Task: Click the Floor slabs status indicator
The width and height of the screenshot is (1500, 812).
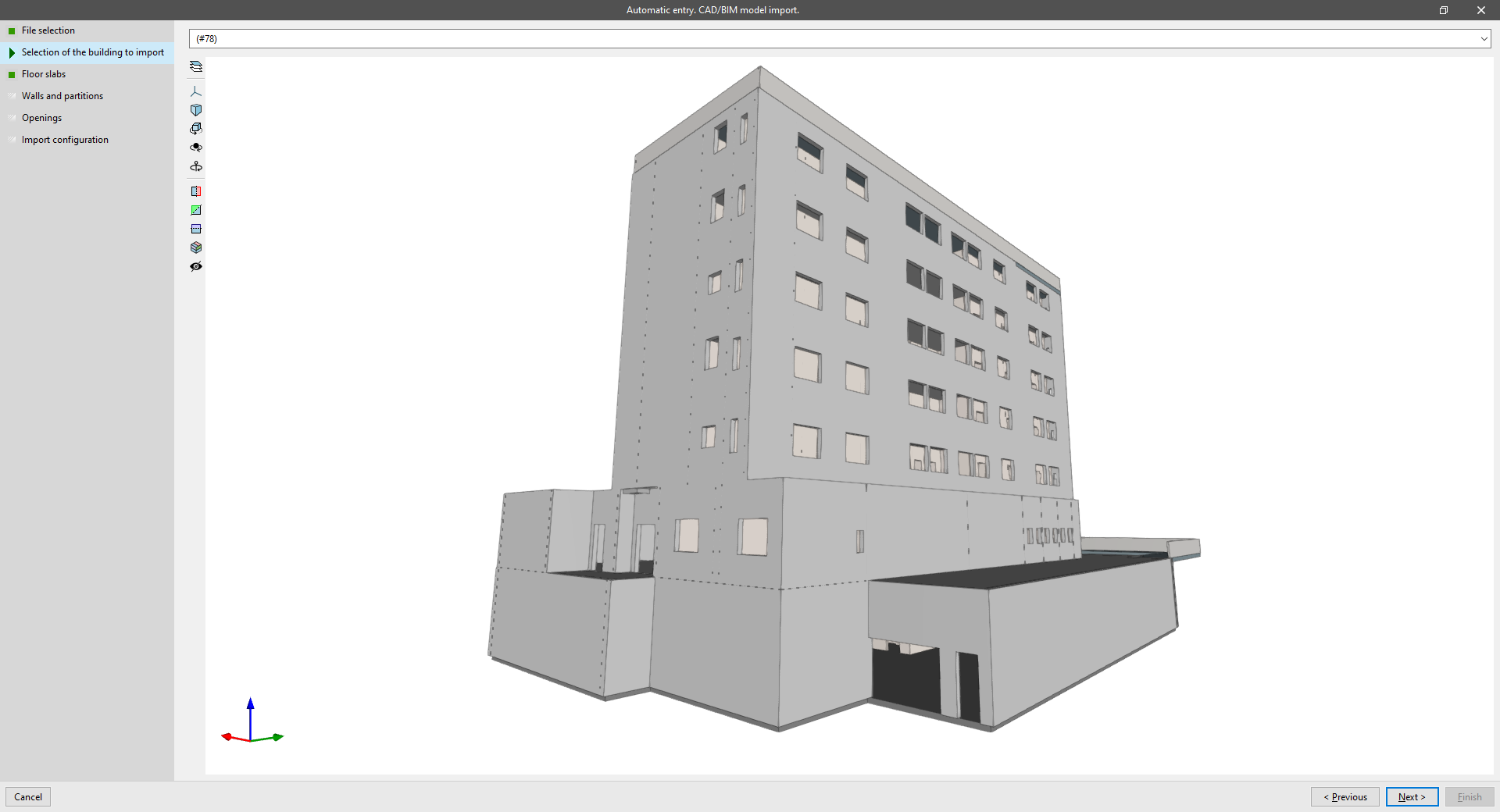Action: point(11,73)
